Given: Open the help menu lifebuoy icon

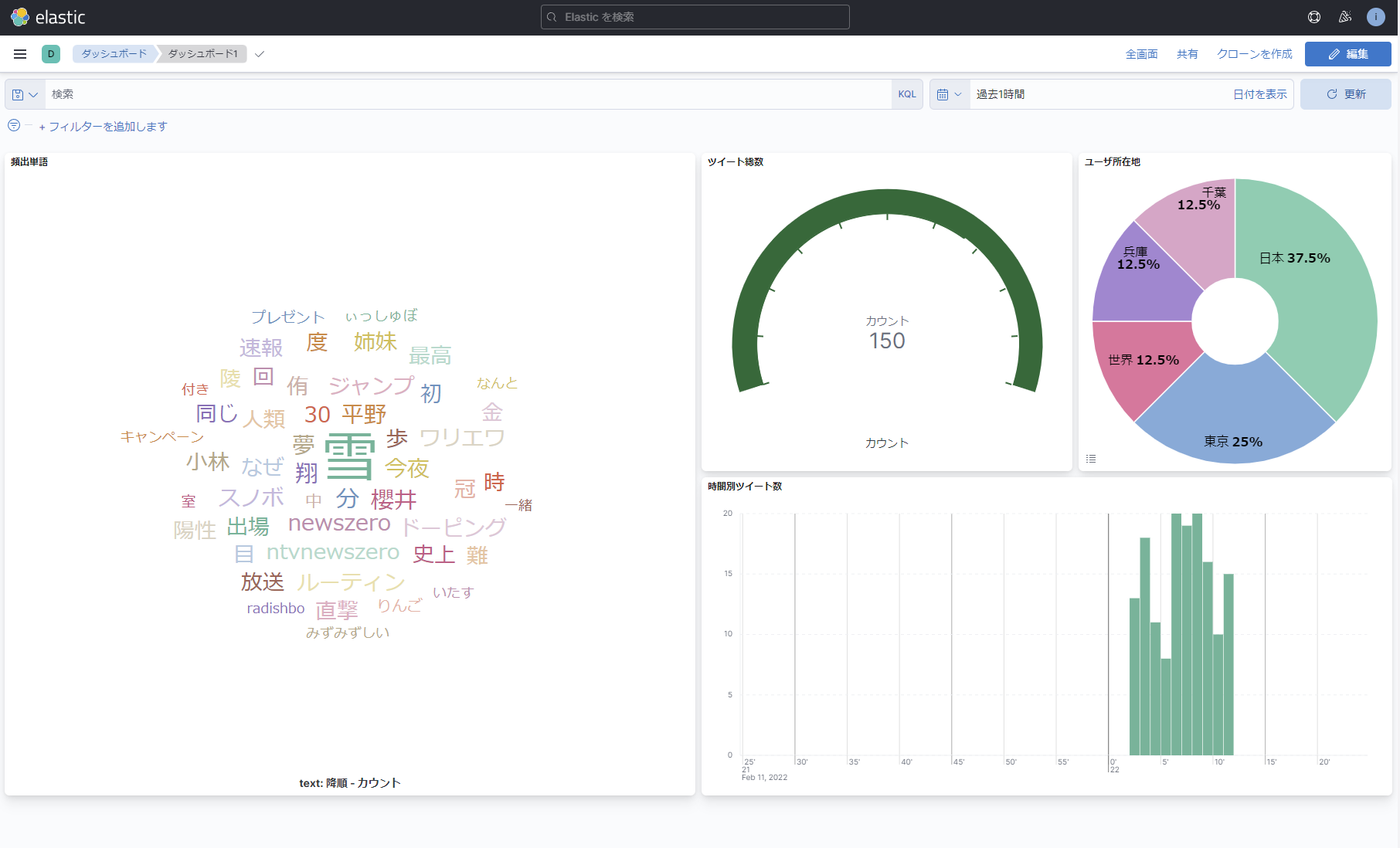Looking at the screenshot, I should 1313,17.
